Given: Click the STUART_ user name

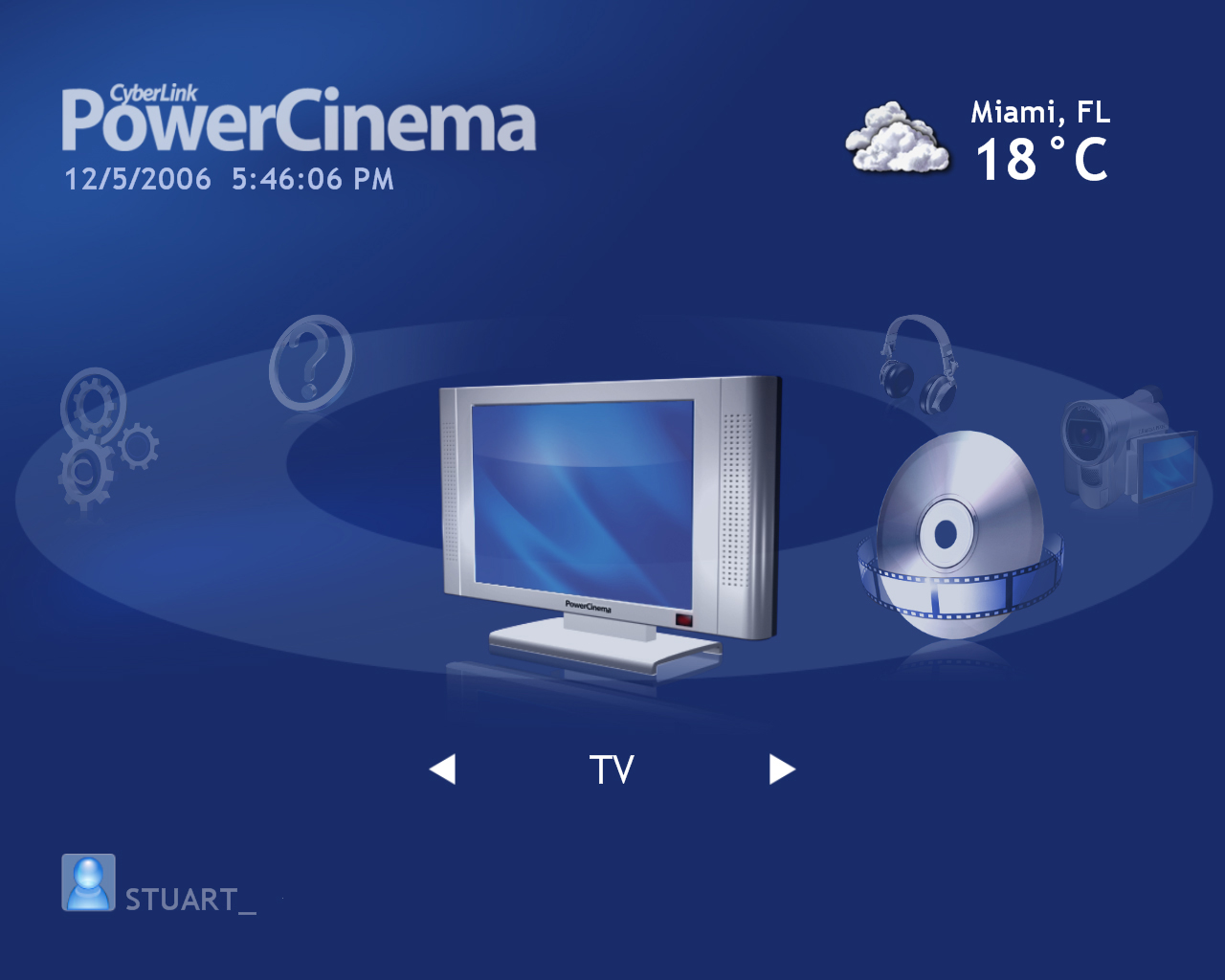Looking at the screenshot, I should coord(189,900).
